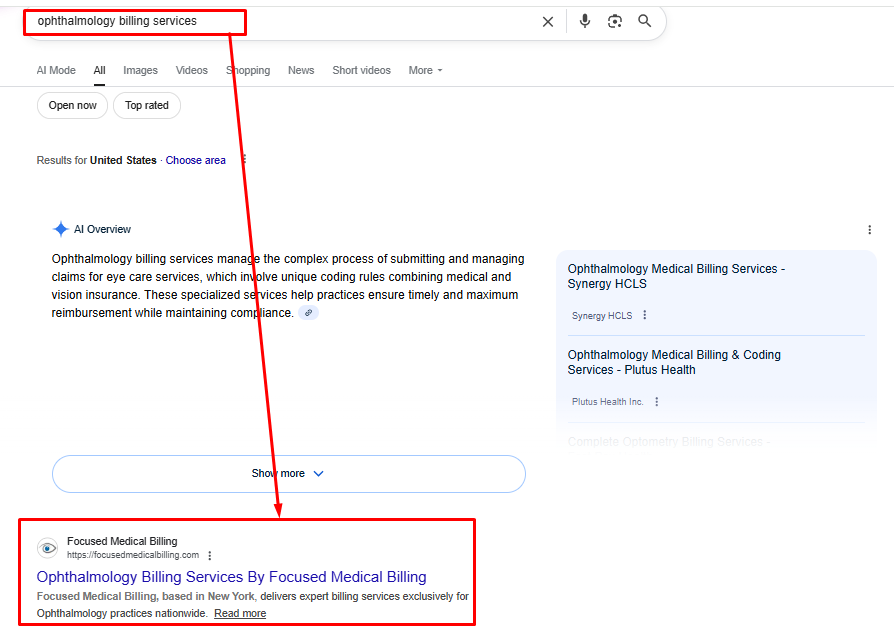The height and width of the screenshot is (629, 894).
Task: Click the Choose area link
Action: pos(196,160)
